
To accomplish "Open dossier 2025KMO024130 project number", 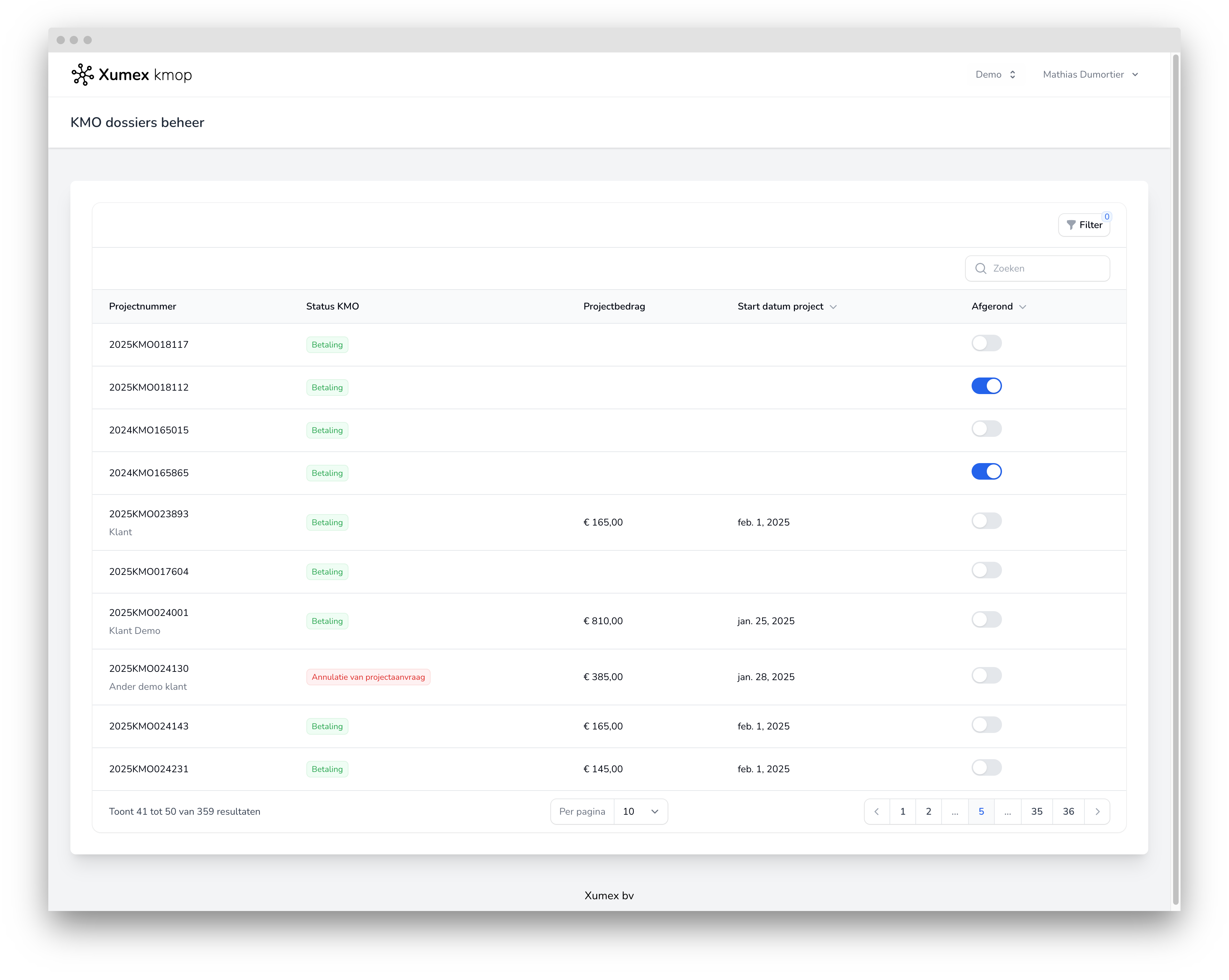I will (149, 668).
